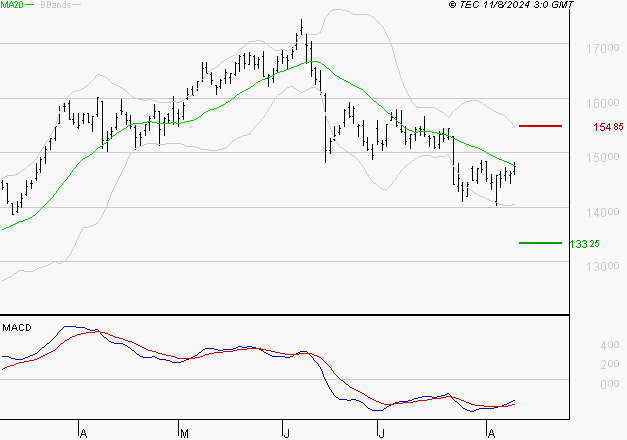
Task: Click the green 133.25 support value
Action: 584,244
